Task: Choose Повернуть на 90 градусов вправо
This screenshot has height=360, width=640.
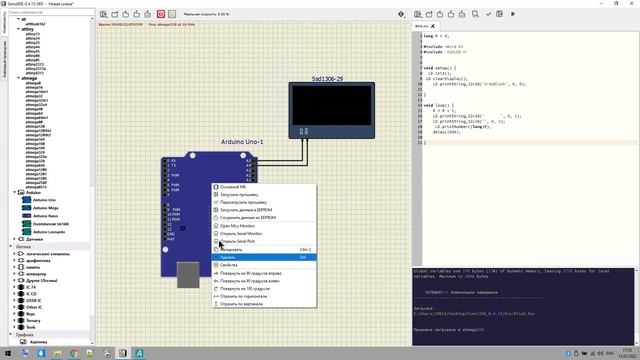Action: click(x=264, y=273)
